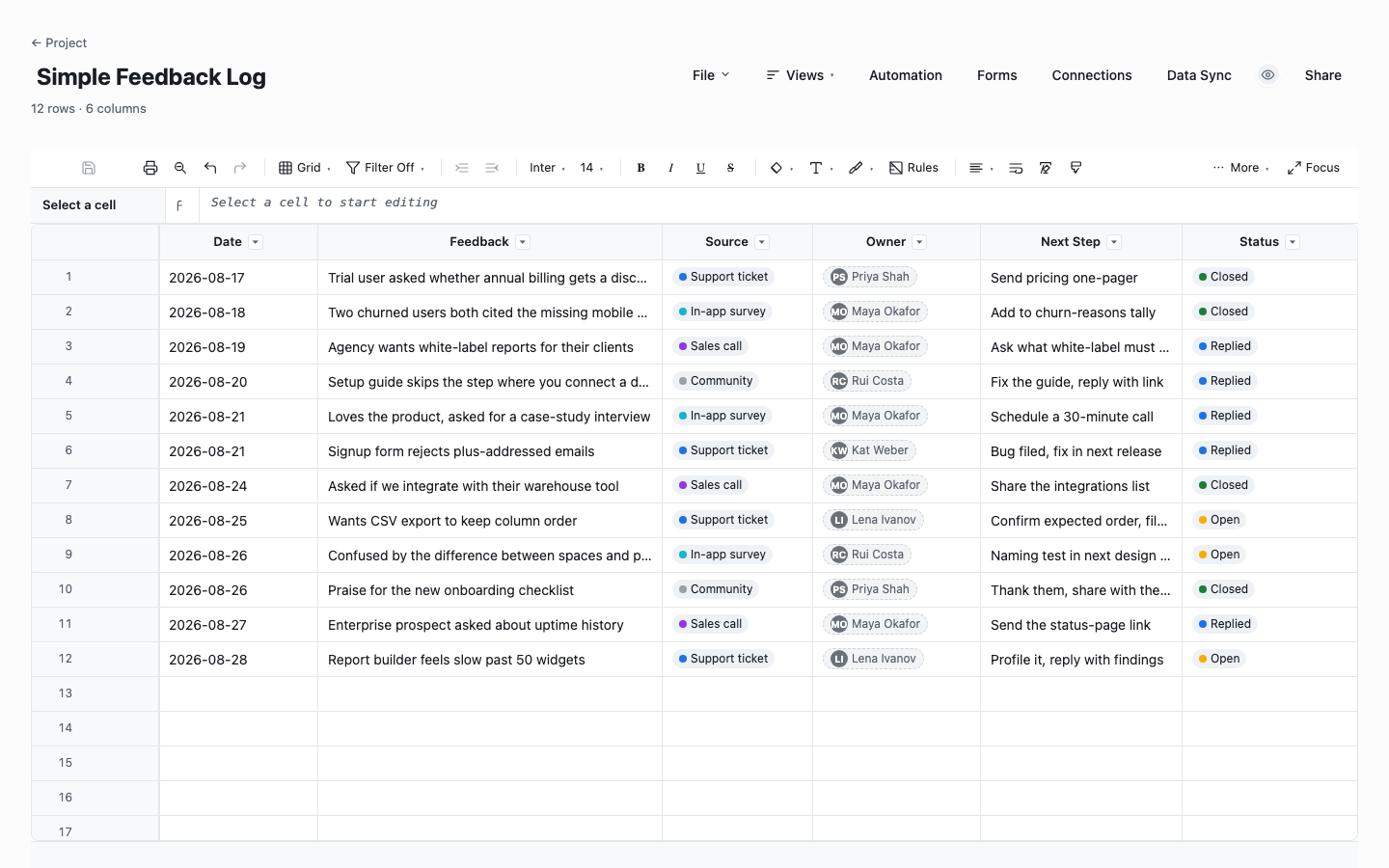The height and width of the screenshot is (868, 1389).
Task: Open the Owner column dropdown
Action: pos(920,242)
